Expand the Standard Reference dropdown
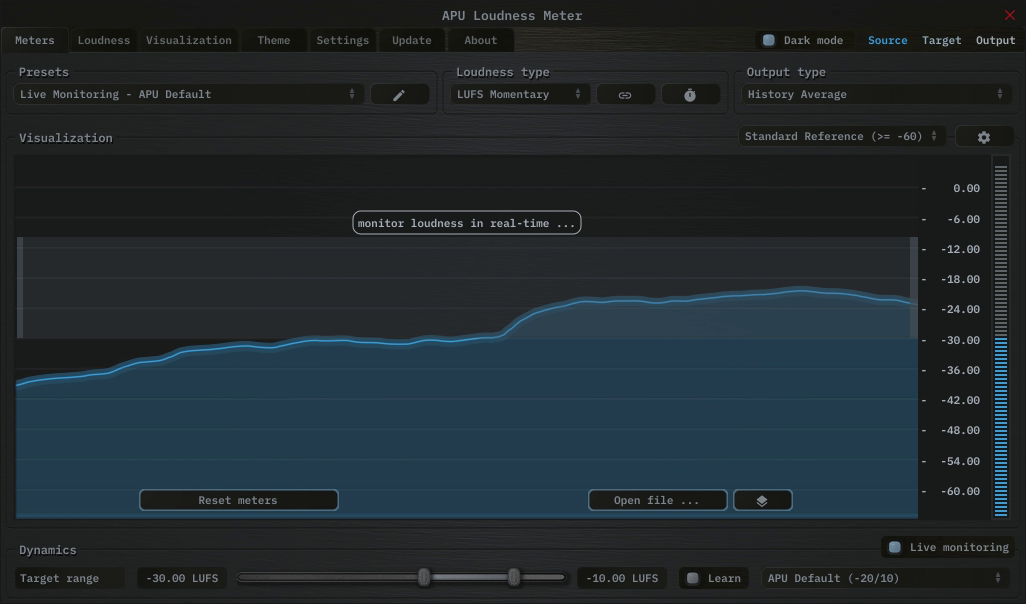Image resolution: width=1026 pixels, height=604 pixels. [841, 137]
